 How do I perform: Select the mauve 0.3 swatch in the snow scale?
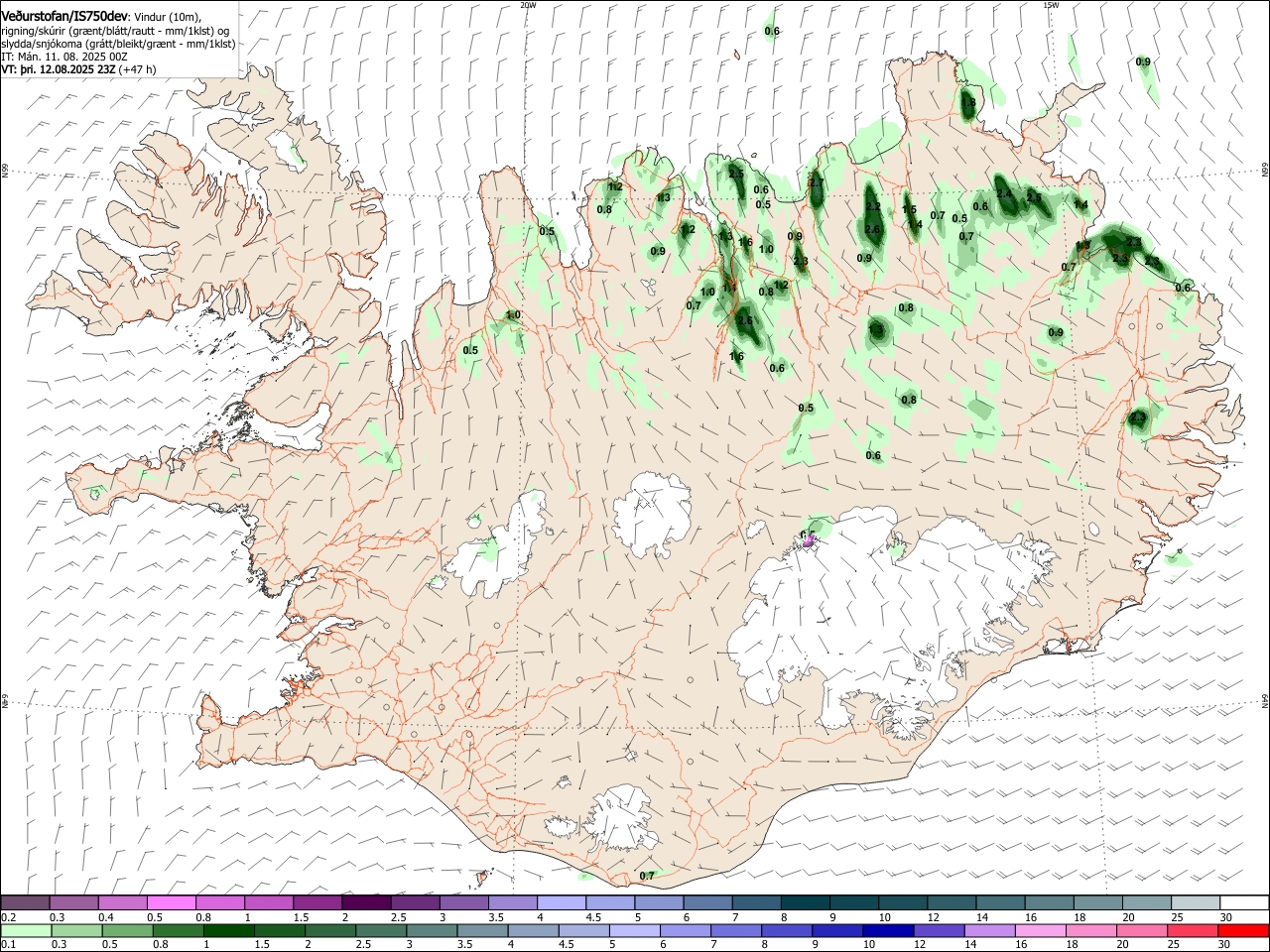click(x=73, y=903)
